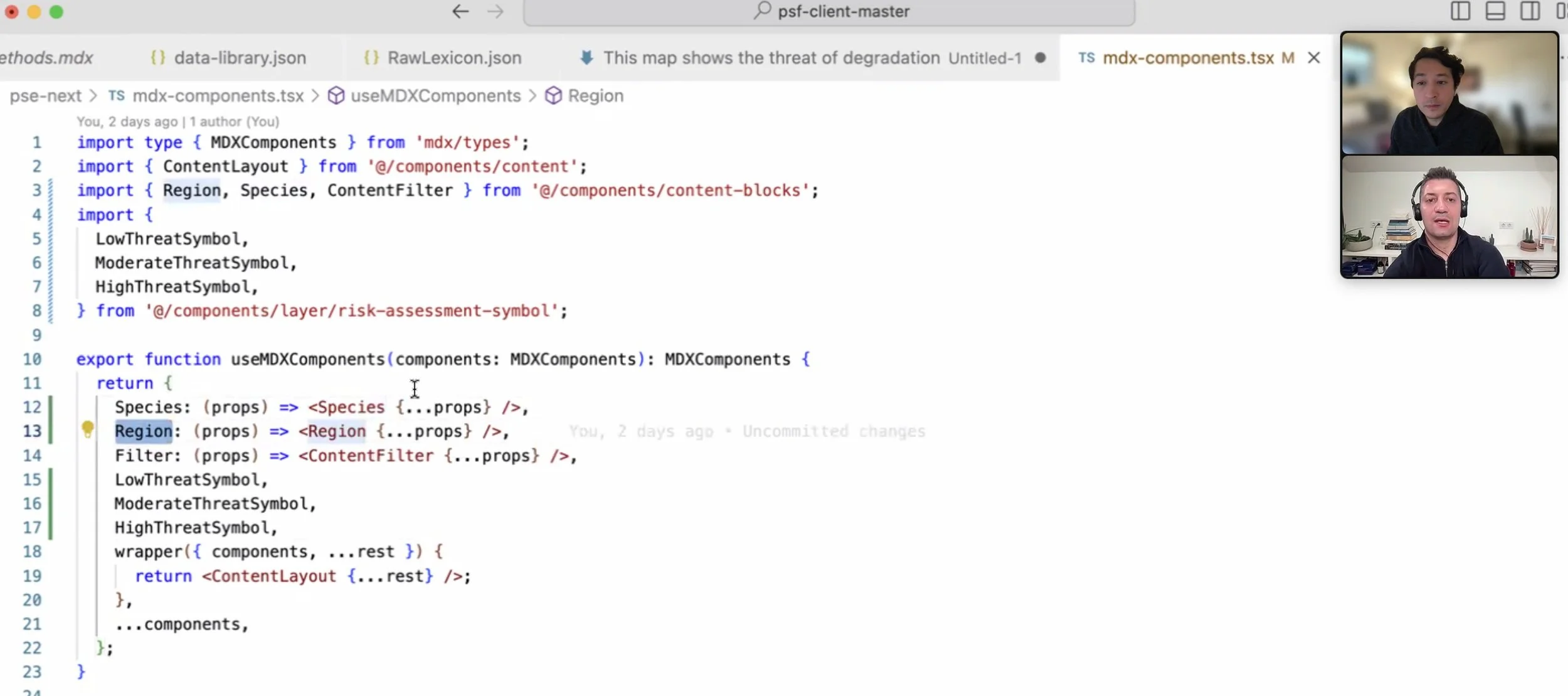
Task: Toggle the secondary sidebar layout icon
Action: pyautogui.click(x=1530, y=11)
